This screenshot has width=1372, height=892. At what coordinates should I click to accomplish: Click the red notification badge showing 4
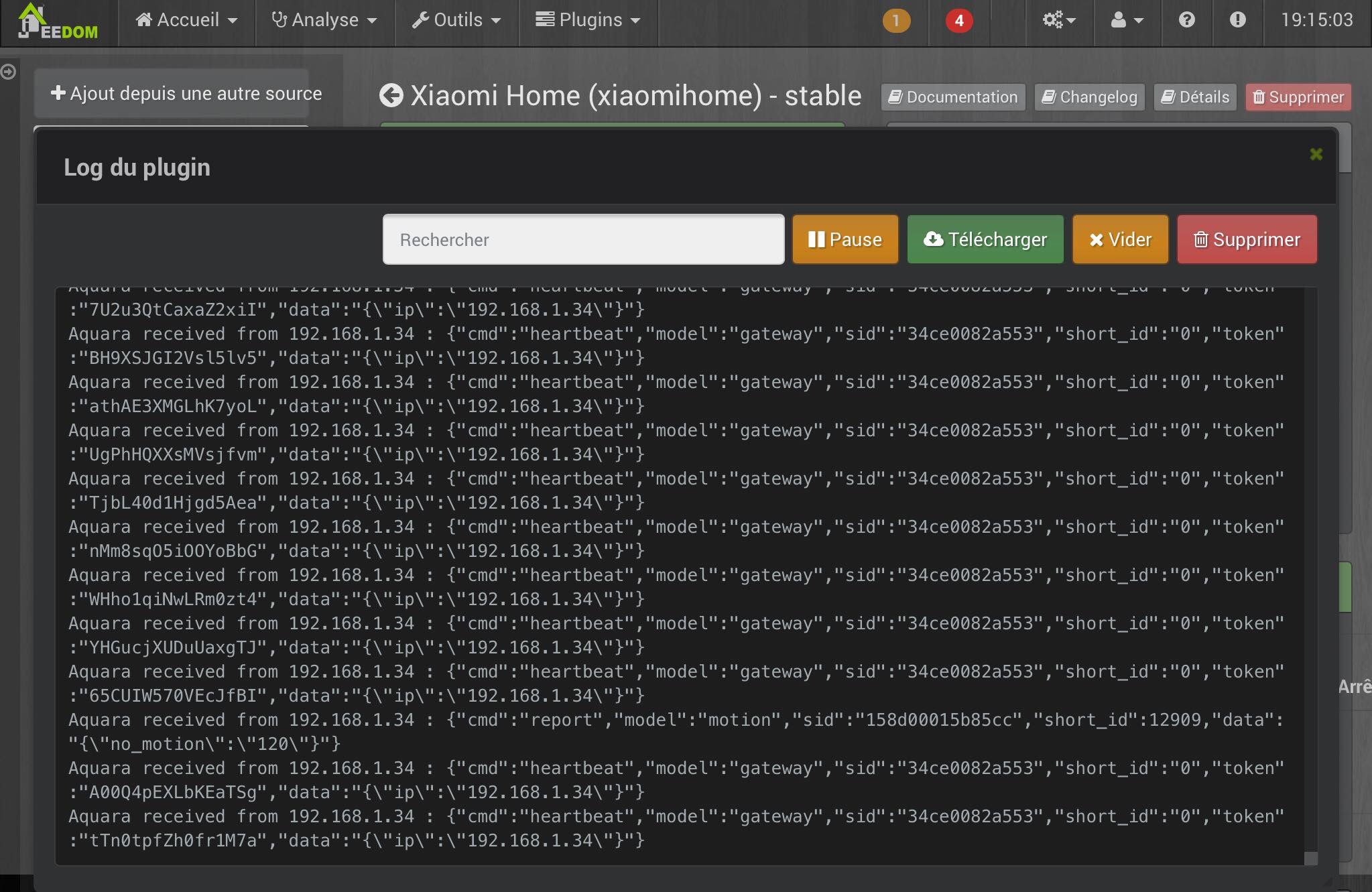(x=959, y=21)
